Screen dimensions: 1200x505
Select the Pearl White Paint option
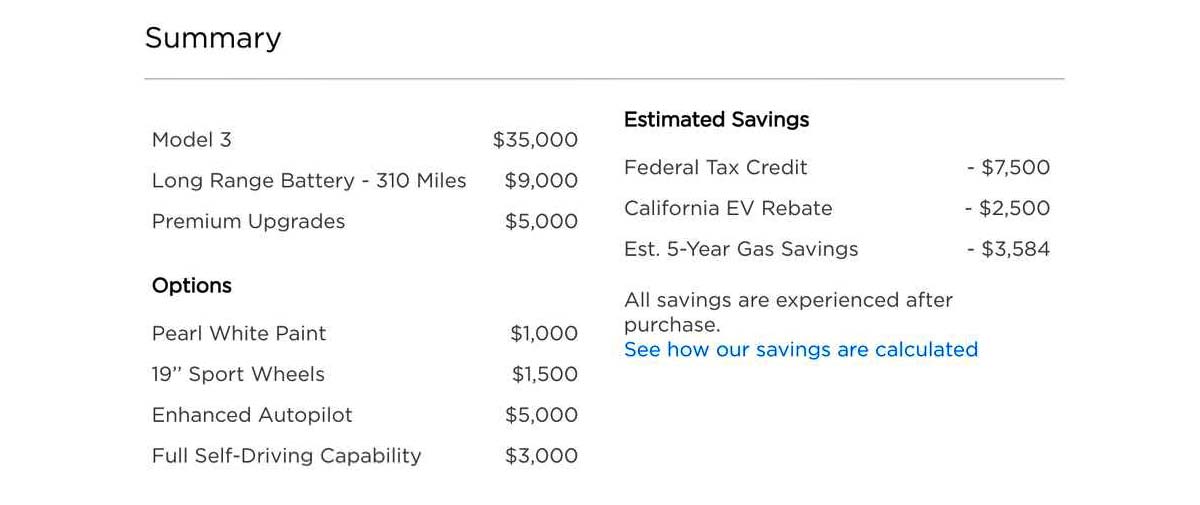pyautogui.click(x=239, y=334)
